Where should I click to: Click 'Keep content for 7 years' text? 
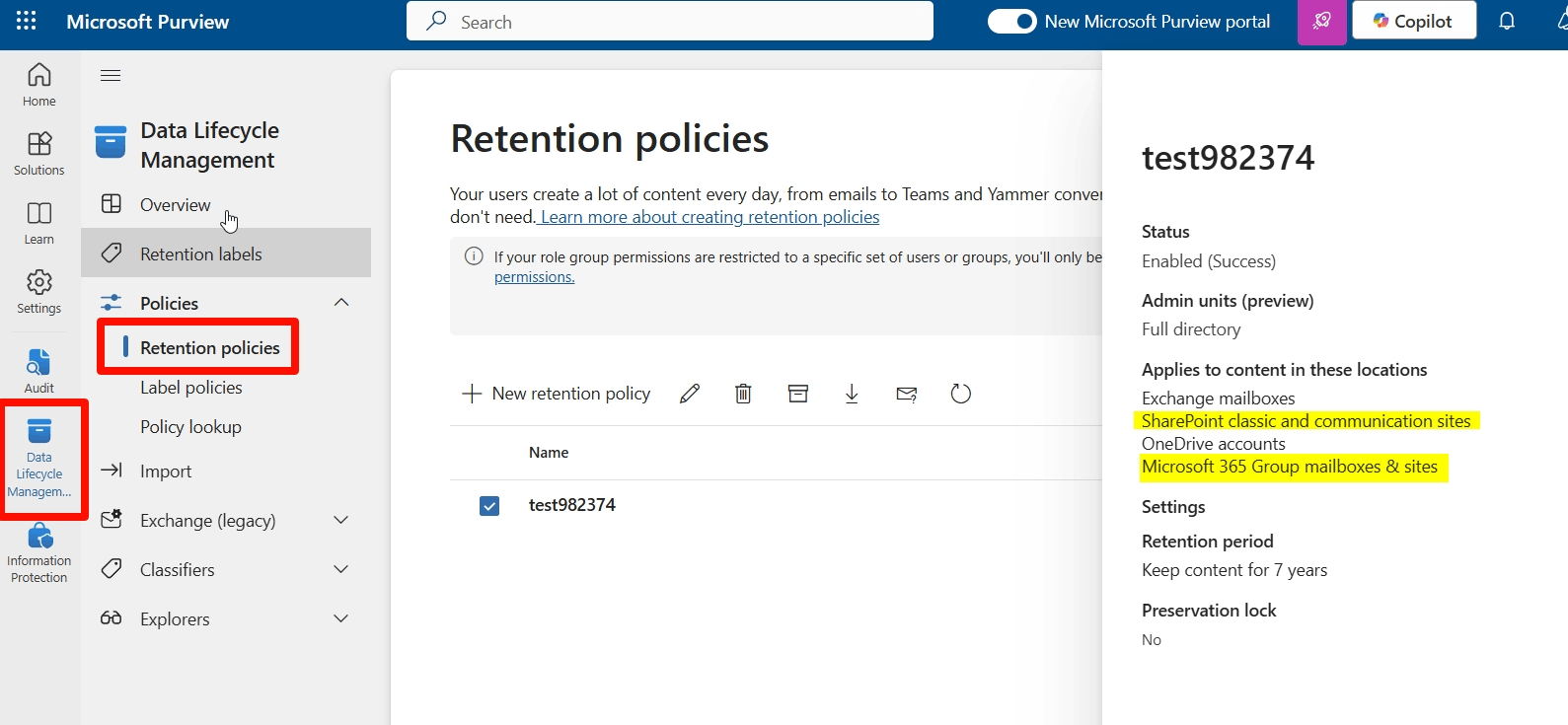[1234, 569]
